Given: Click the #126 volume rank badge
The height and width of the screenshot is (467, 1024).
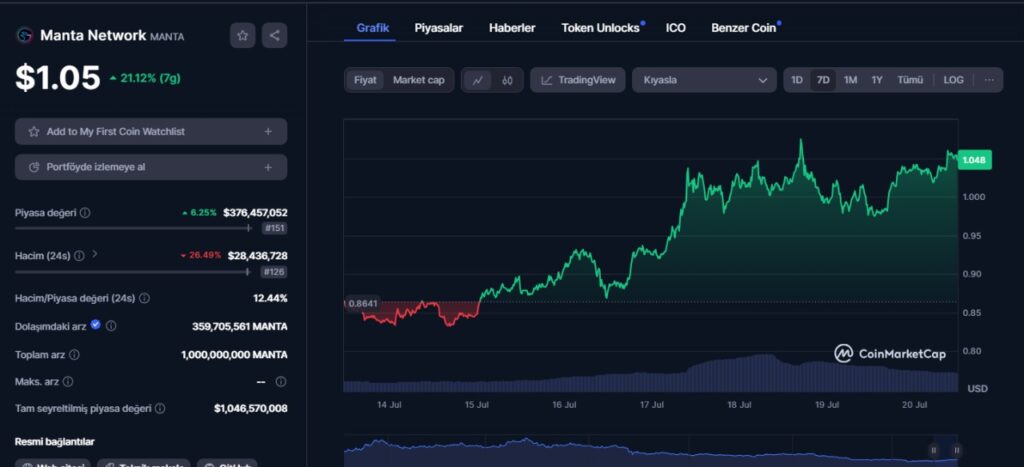Looking at the screenshot, I should [x=275, y=272].
